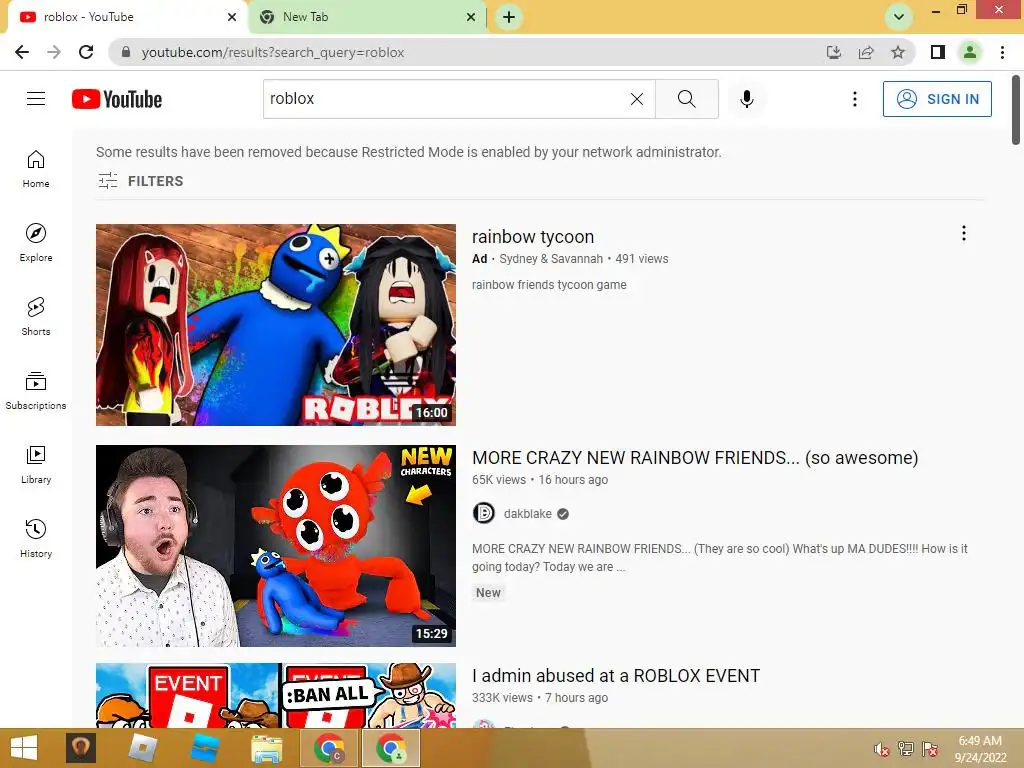Open the Roblox Player taskbar icon

(x=142, y=748)
